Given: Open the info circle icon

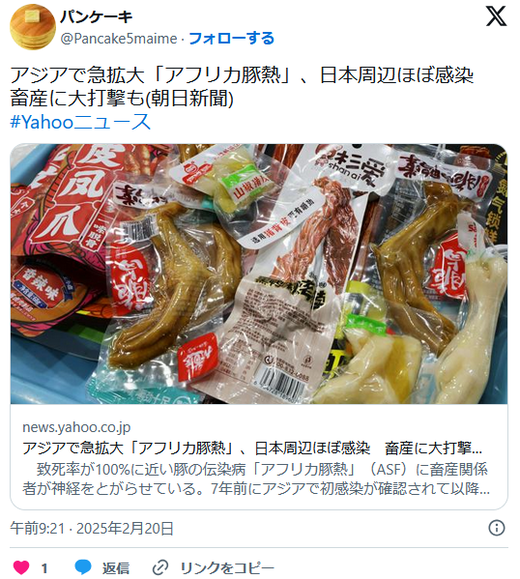Looking at the screenshot, I should click(x=496, y=528).
